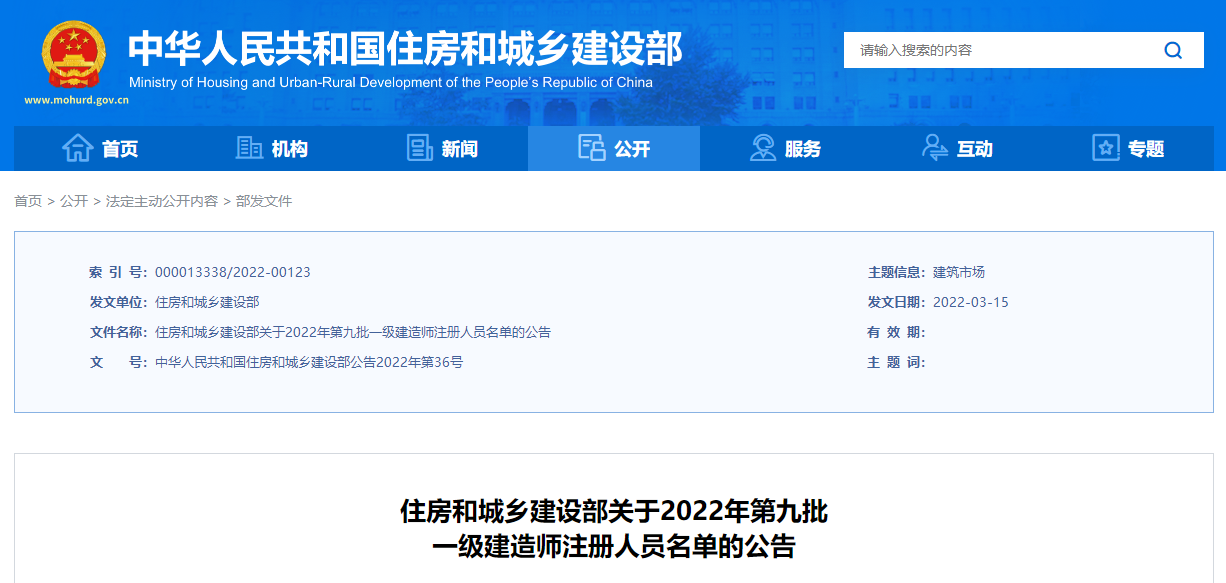Click the newspaper icon for 新闻
The width and height of the screenshot is (1226, 583).
(x=420, y=148)
